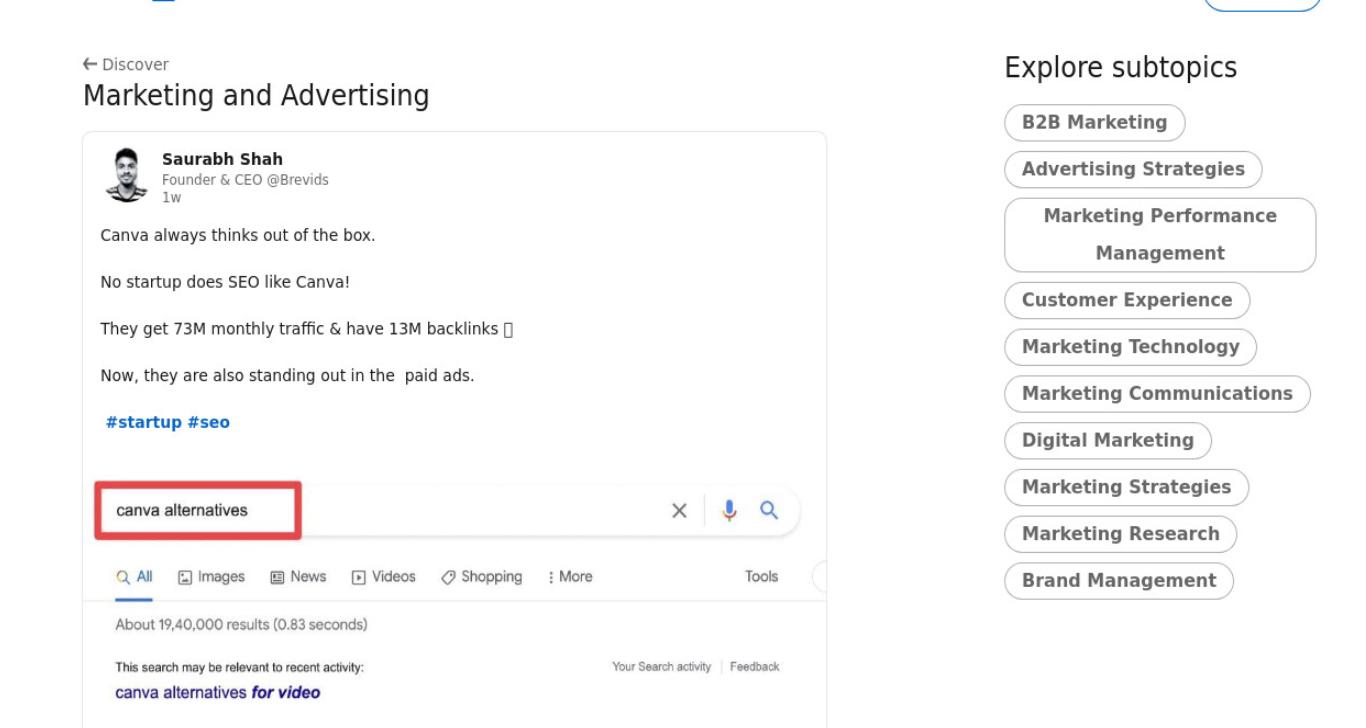Open the search Tools option
This screenshot has height=728, width=1366.
(762, 577)
